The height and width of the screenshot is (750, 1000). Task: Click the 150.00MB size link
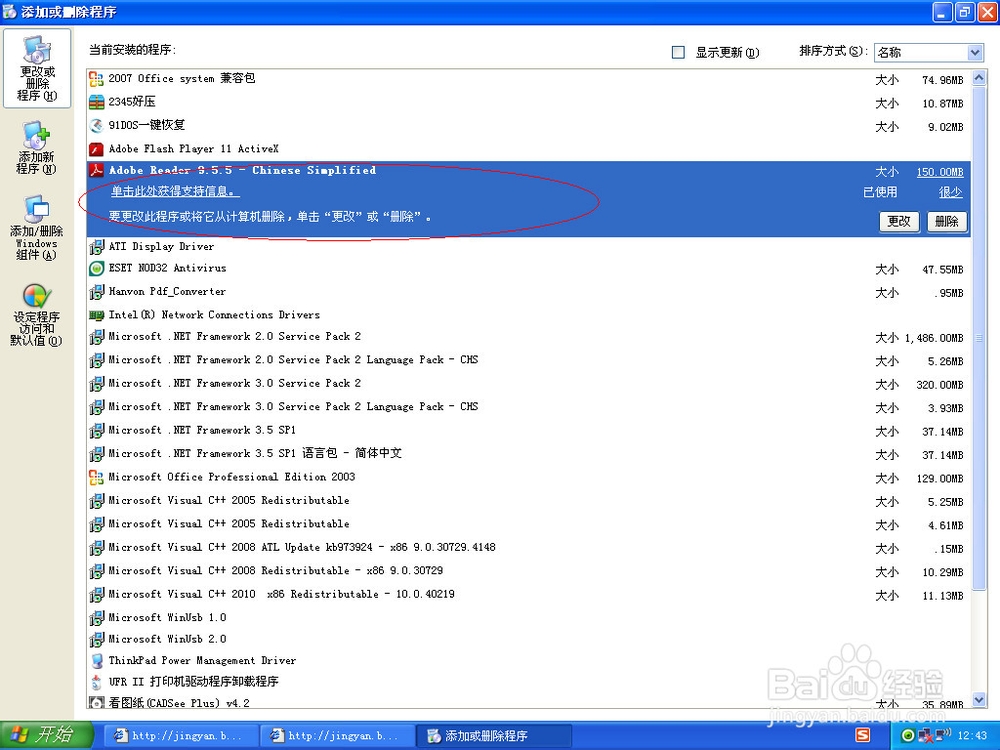[940, 172]
